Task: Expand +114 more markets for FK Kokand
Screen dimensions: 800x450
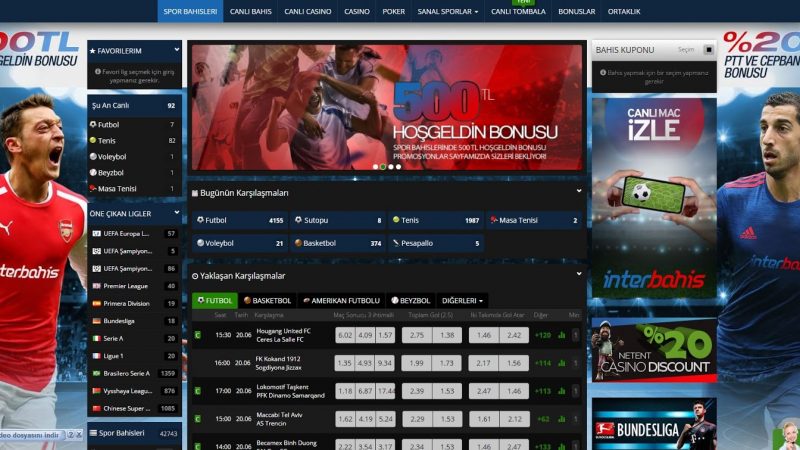Action: 543,363
